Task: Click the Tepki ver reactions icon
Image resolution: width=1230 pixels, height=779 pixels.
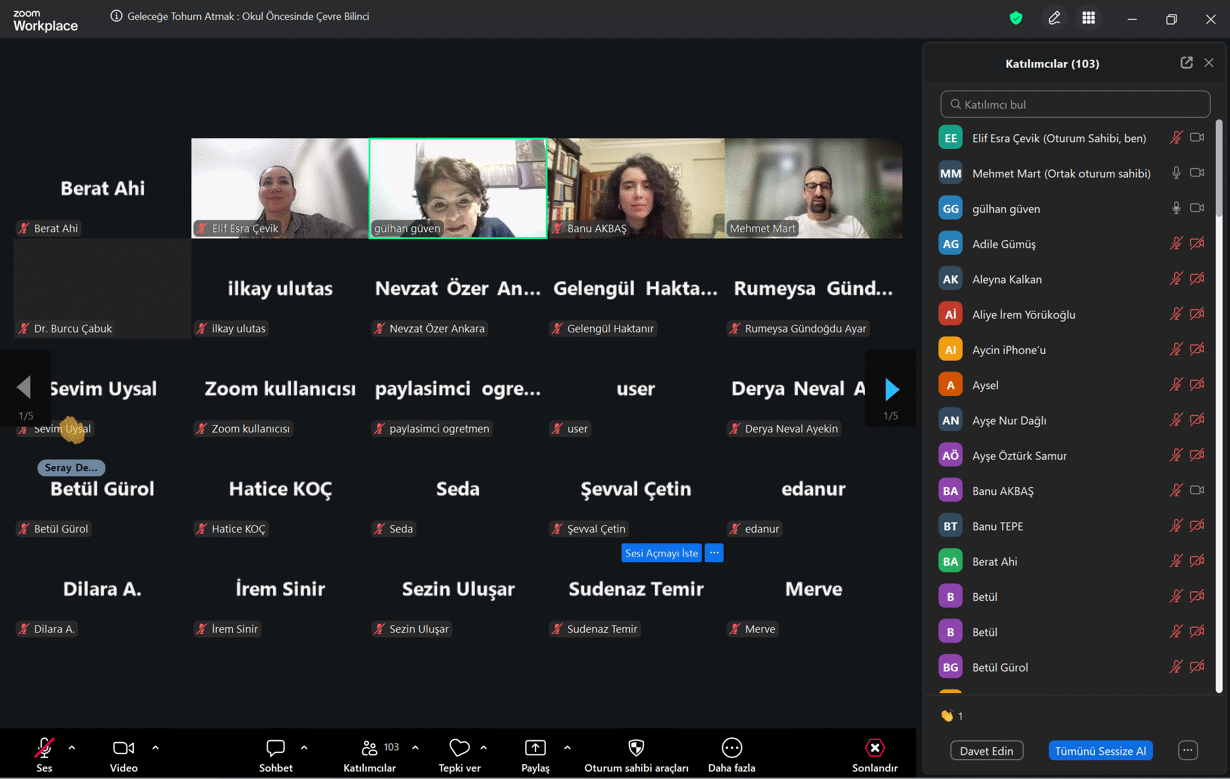Action: [459, 749]
